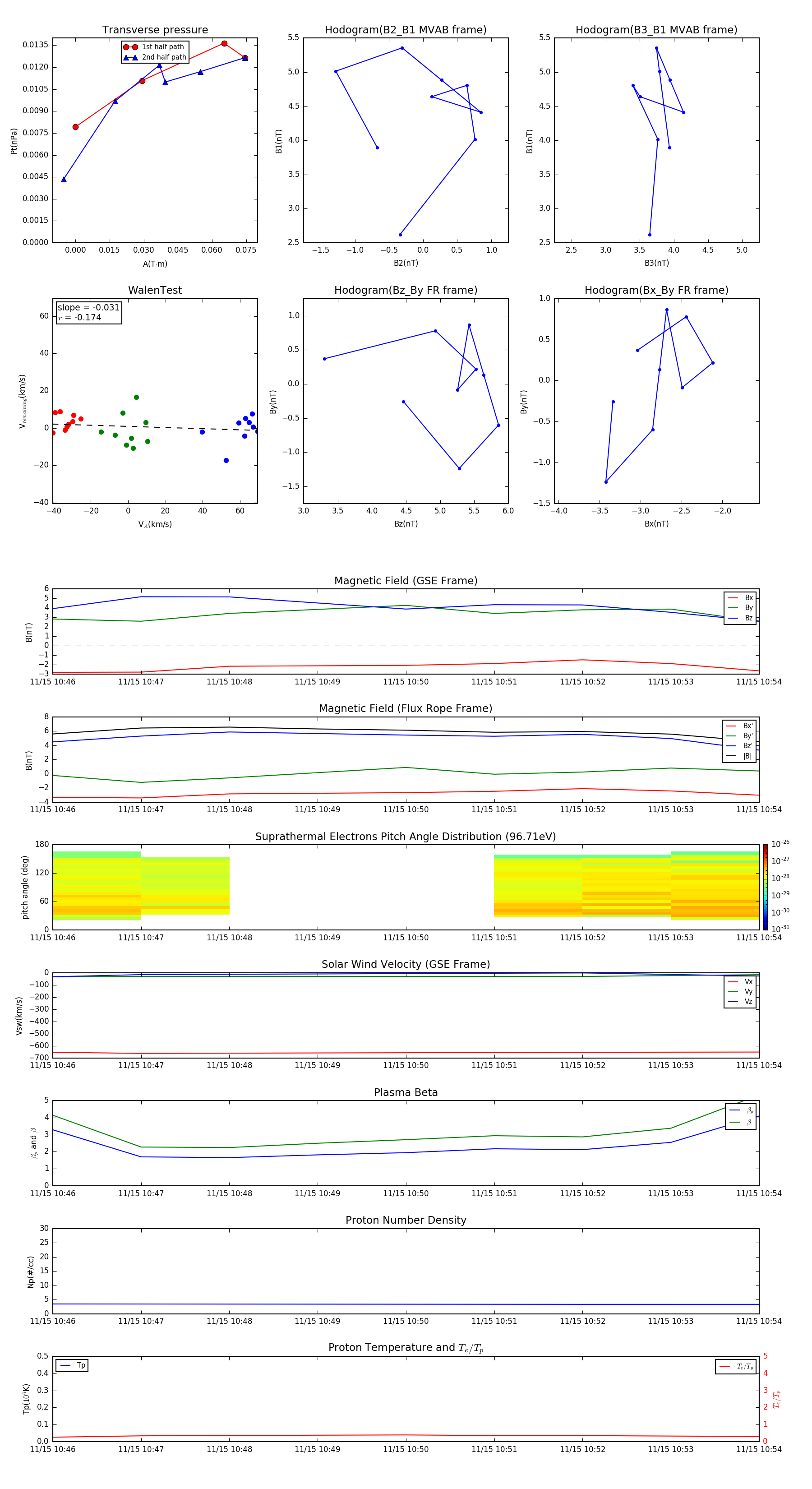Click the "Magnetic Field (Flux Rope Frame)" title
The width and height of the screenshot is (812, 1489).
click(406, 709)
